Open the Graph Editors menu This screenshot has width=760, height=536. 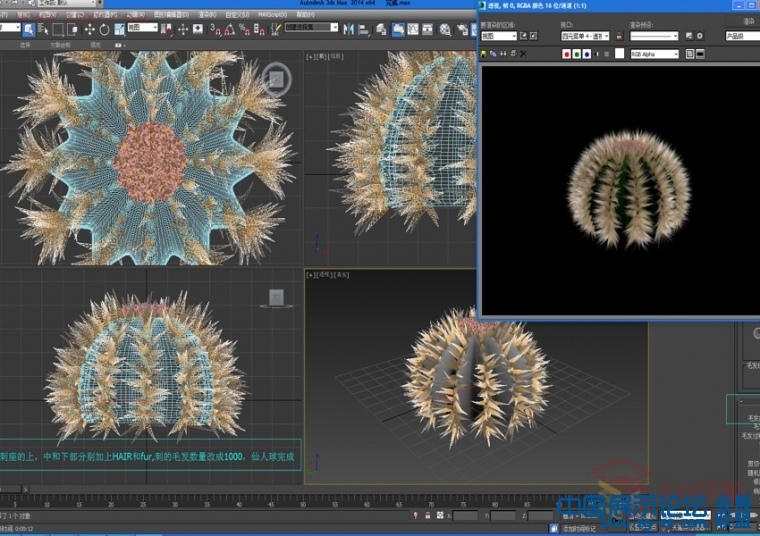pos(171,15)
